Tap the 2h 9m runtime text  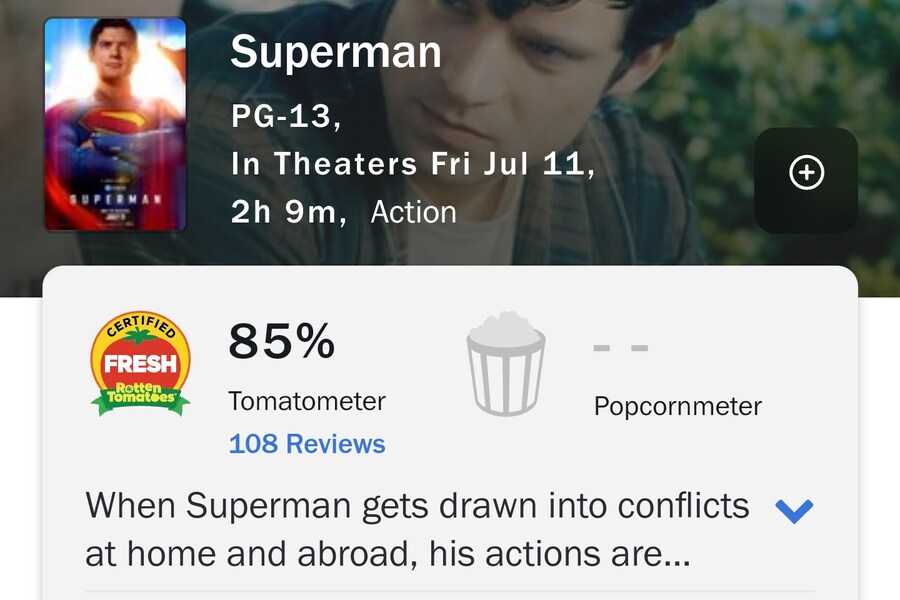pos(289,212)
